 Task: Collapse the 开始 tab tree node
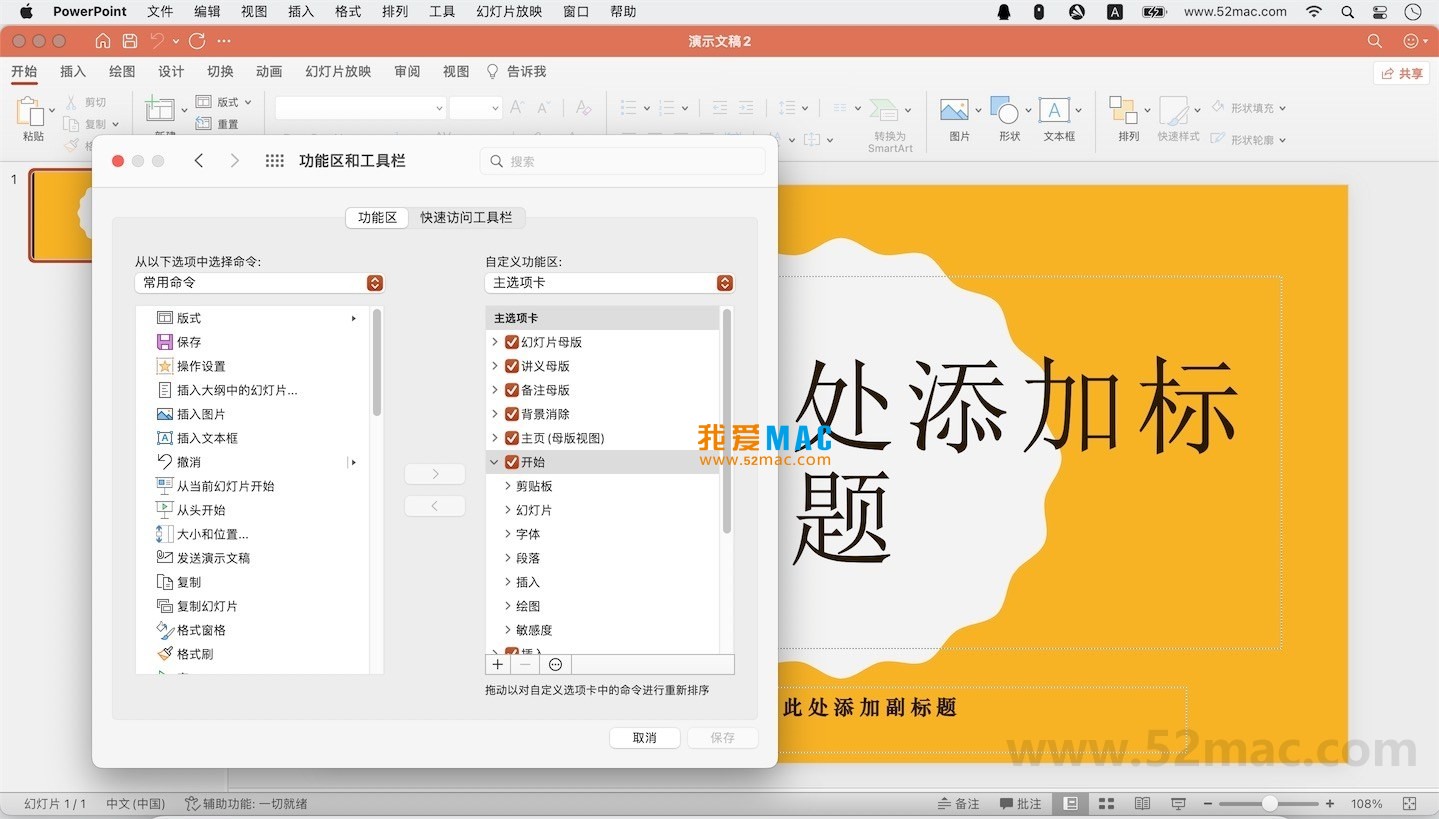point(494,462)
